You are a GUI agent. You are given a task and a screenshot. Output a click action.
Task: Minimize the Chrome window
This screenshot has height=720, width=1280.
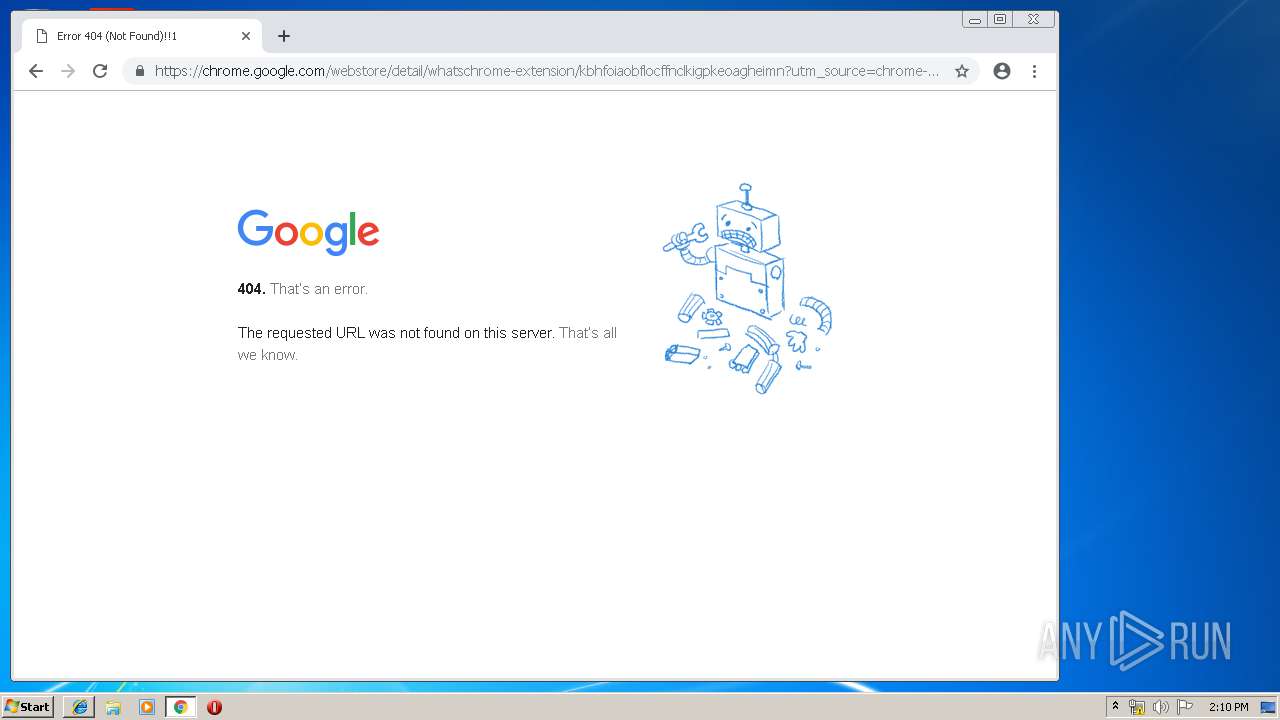(x=975, y=19)
